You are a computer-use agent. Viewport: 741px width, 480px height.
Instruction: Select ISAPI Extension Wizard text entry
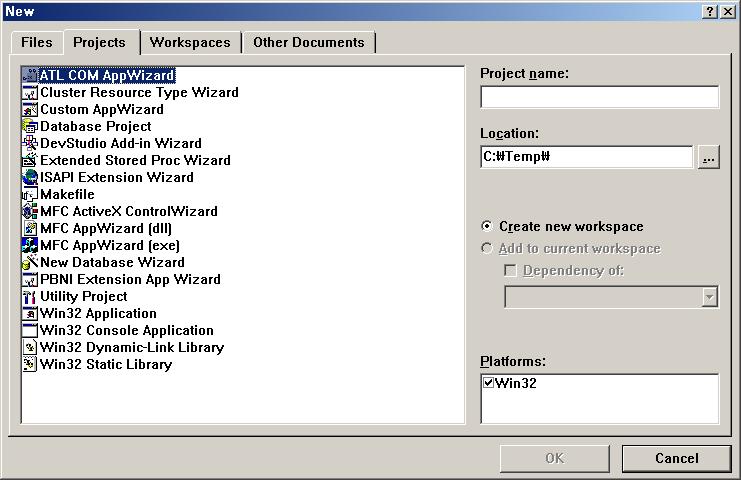pyautogui.click(x=117, y=177)
